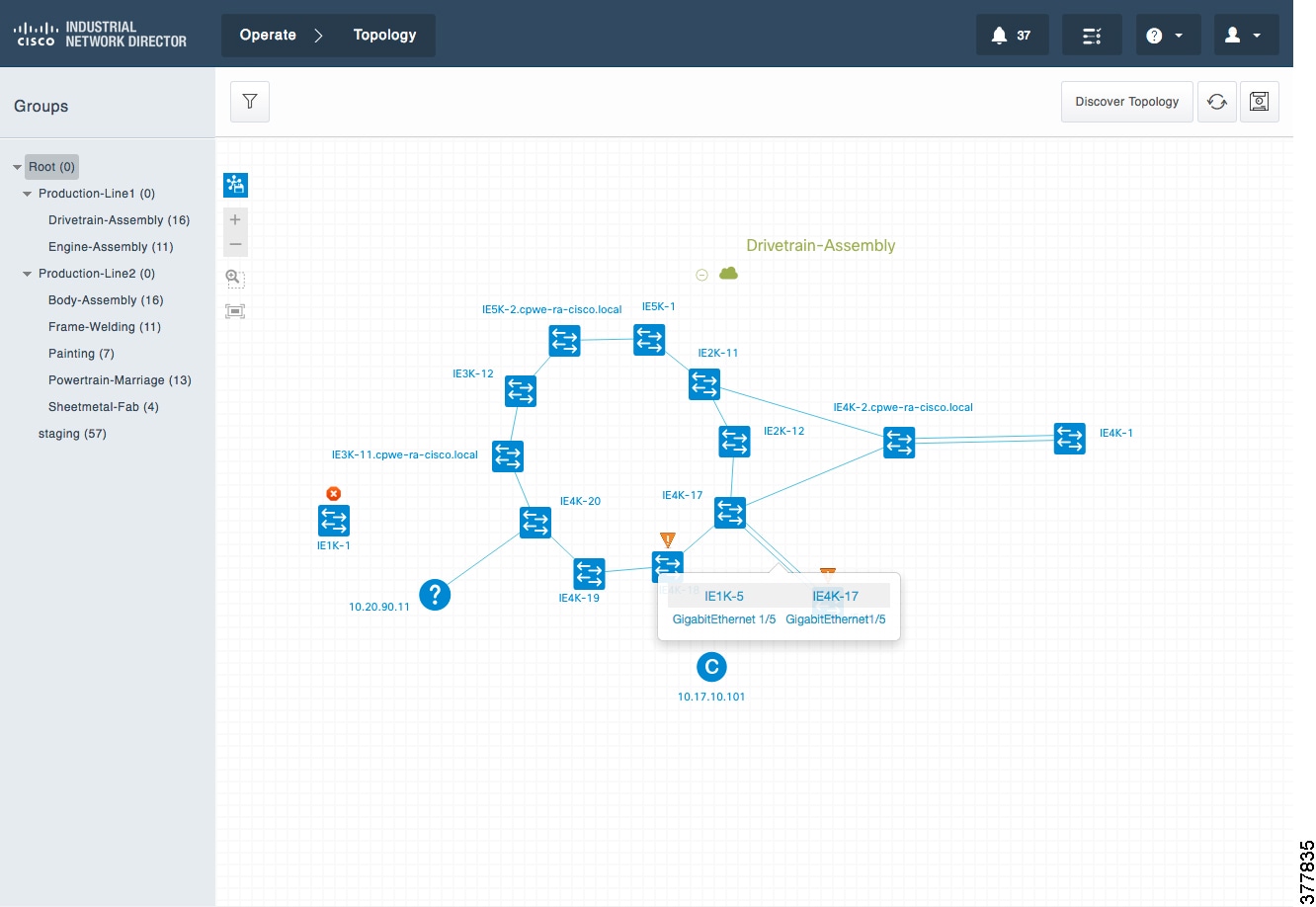
Task: Click the topology layout icon above zoom controls
Action: pos(235,185)
